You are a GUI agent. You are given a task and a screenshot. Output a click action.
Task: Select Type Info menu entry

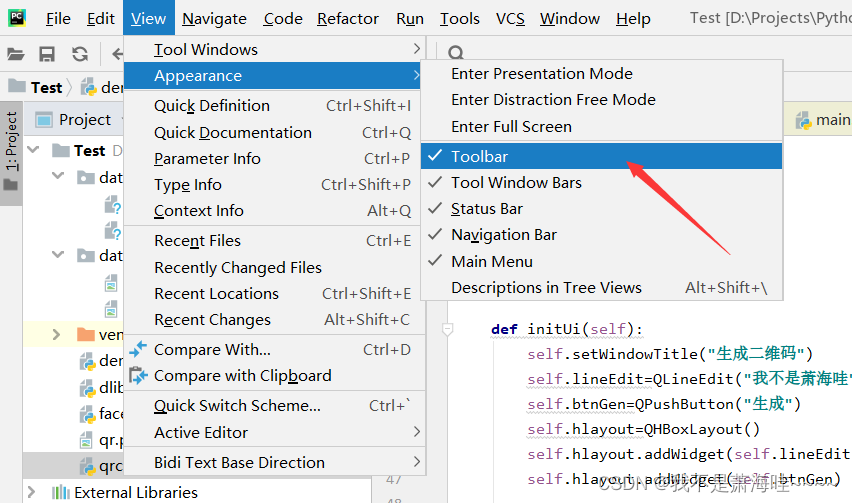pyautogui.click(x=274, y=185)
